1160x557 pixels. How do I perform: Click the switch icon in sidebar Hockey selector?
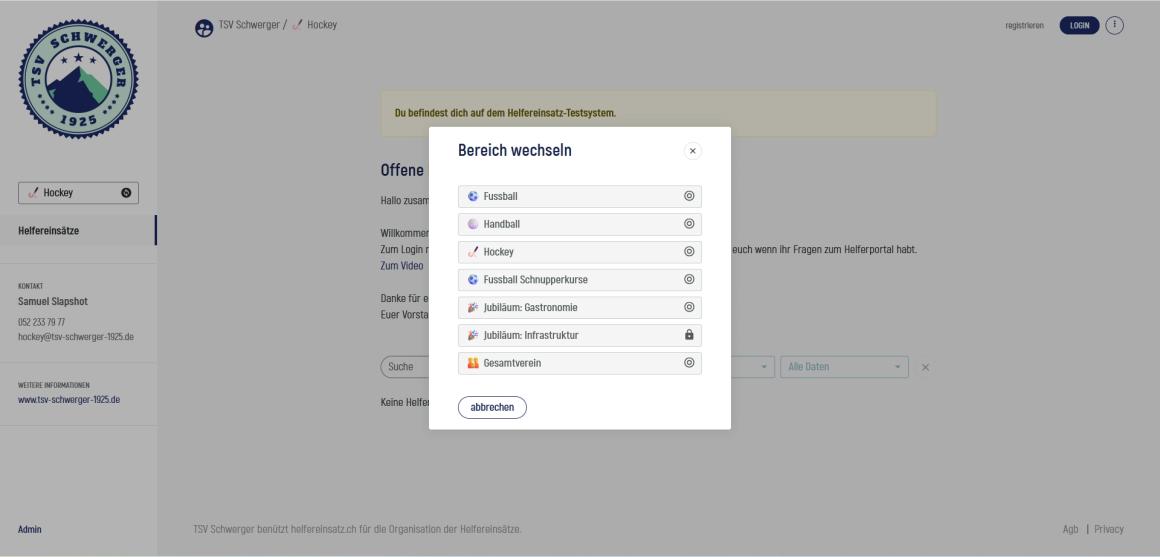[126, 193]
